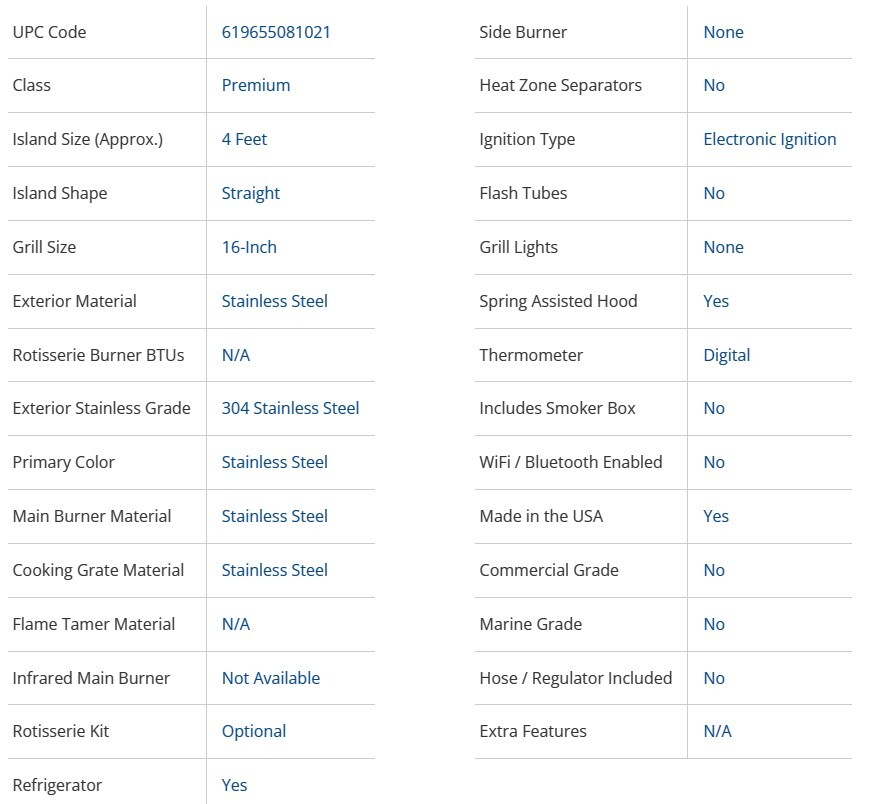Select the Premium class value
Image resolution: width=870 pixels, height=804 pixels.
256,85
